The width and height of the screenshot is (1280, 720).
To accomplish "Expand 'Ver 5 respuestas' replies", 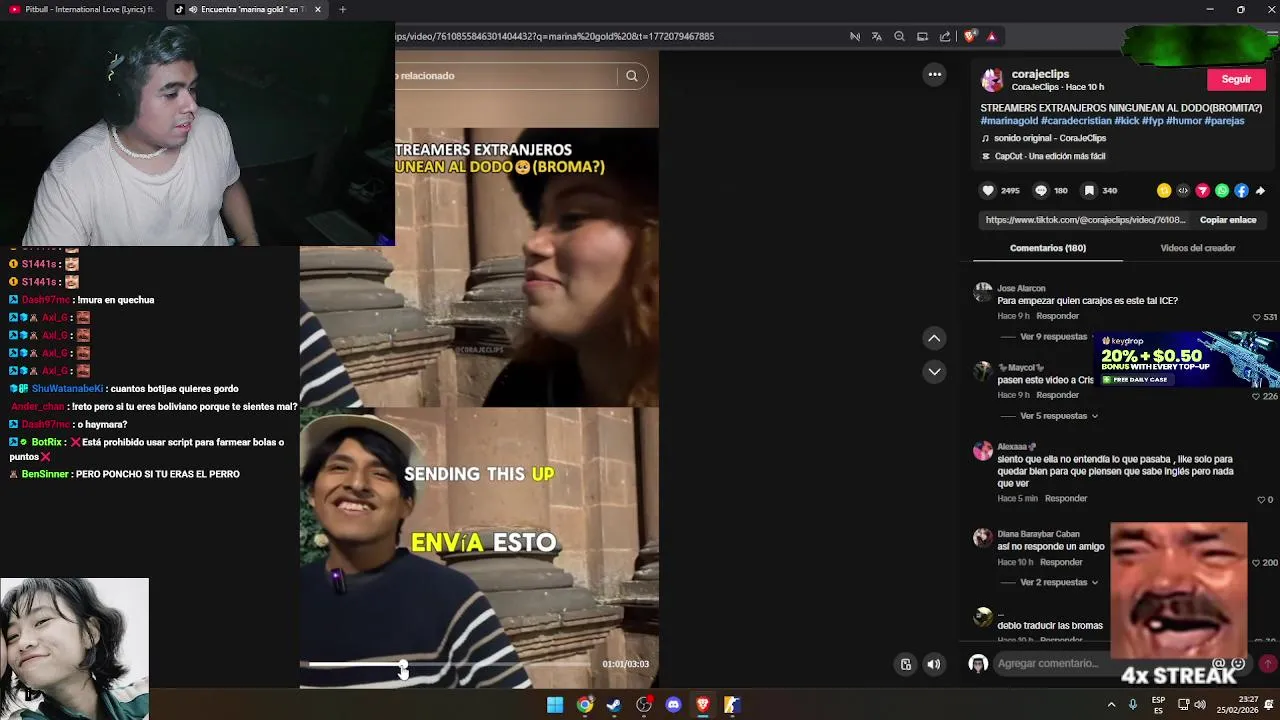I will [x=1059, y=416].
